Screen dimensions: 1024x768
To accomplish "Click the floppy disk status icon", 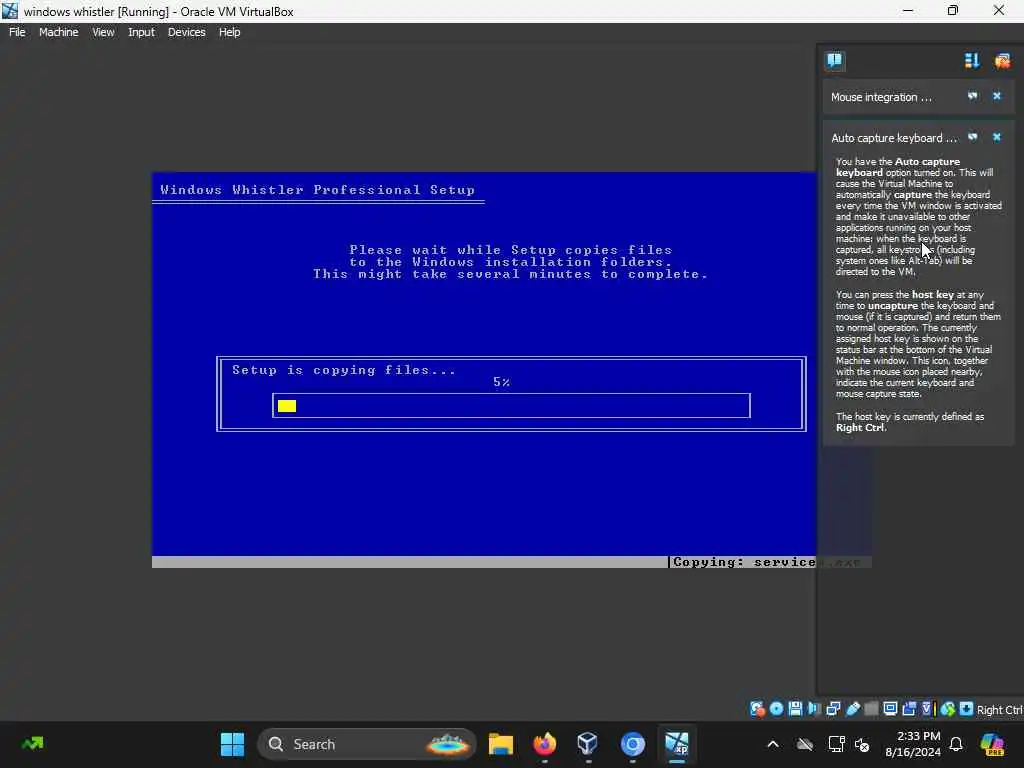I will (795, 709).
